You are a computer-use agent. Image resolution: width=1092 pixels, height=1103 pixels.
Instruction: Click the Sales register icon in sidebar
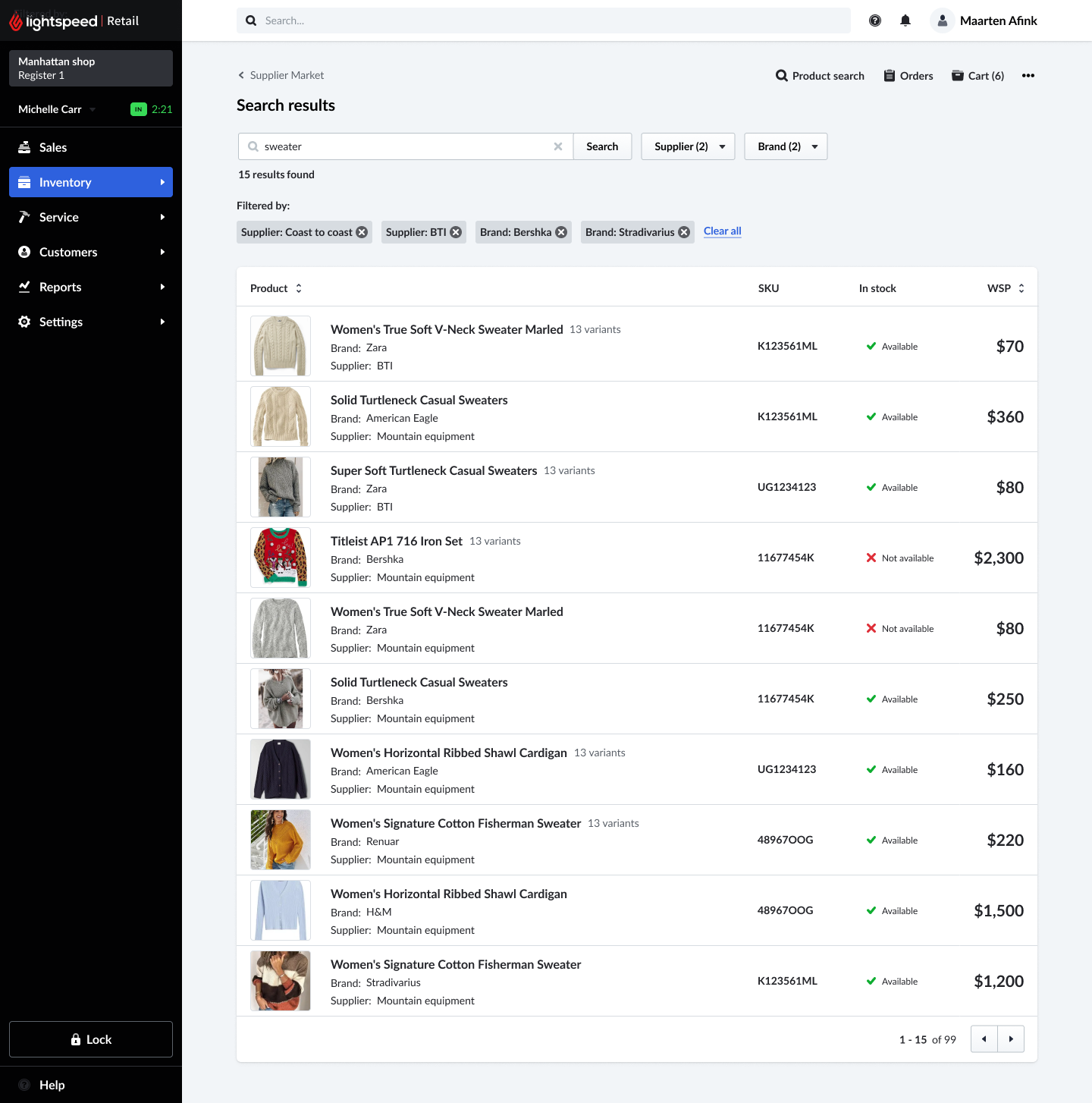click(24, 147)
